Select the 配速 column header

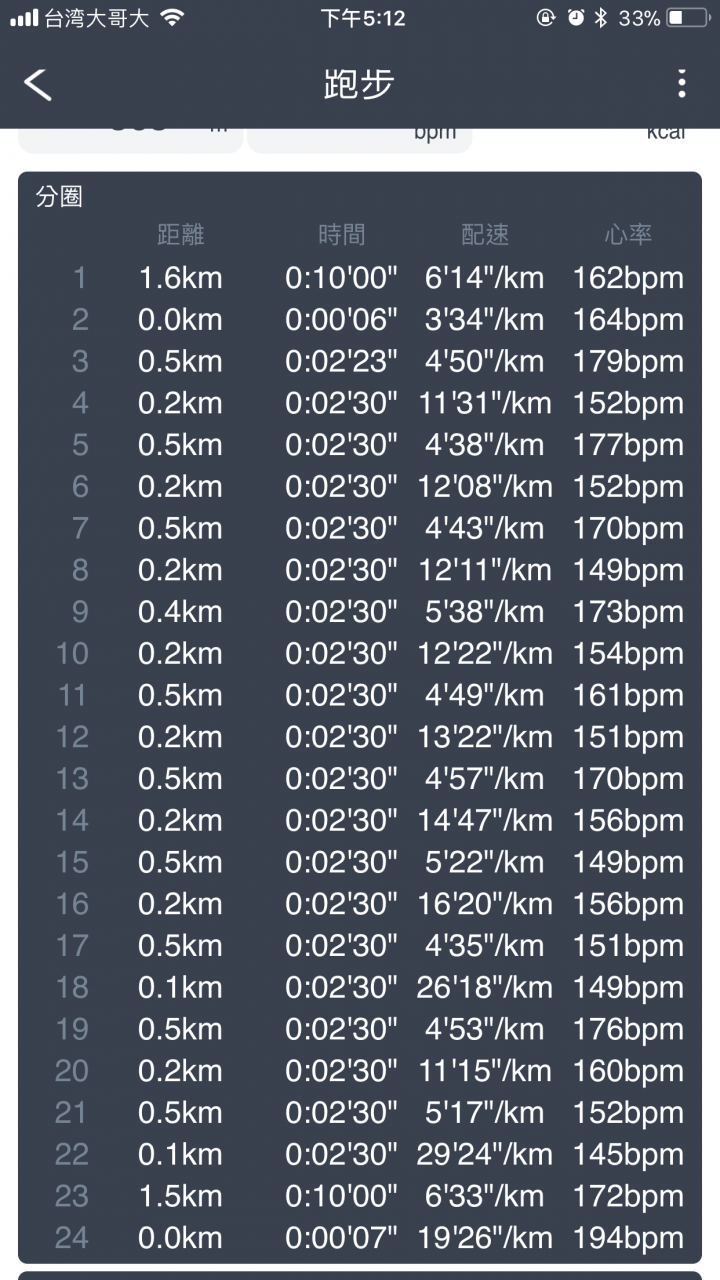tap(485, 235)
